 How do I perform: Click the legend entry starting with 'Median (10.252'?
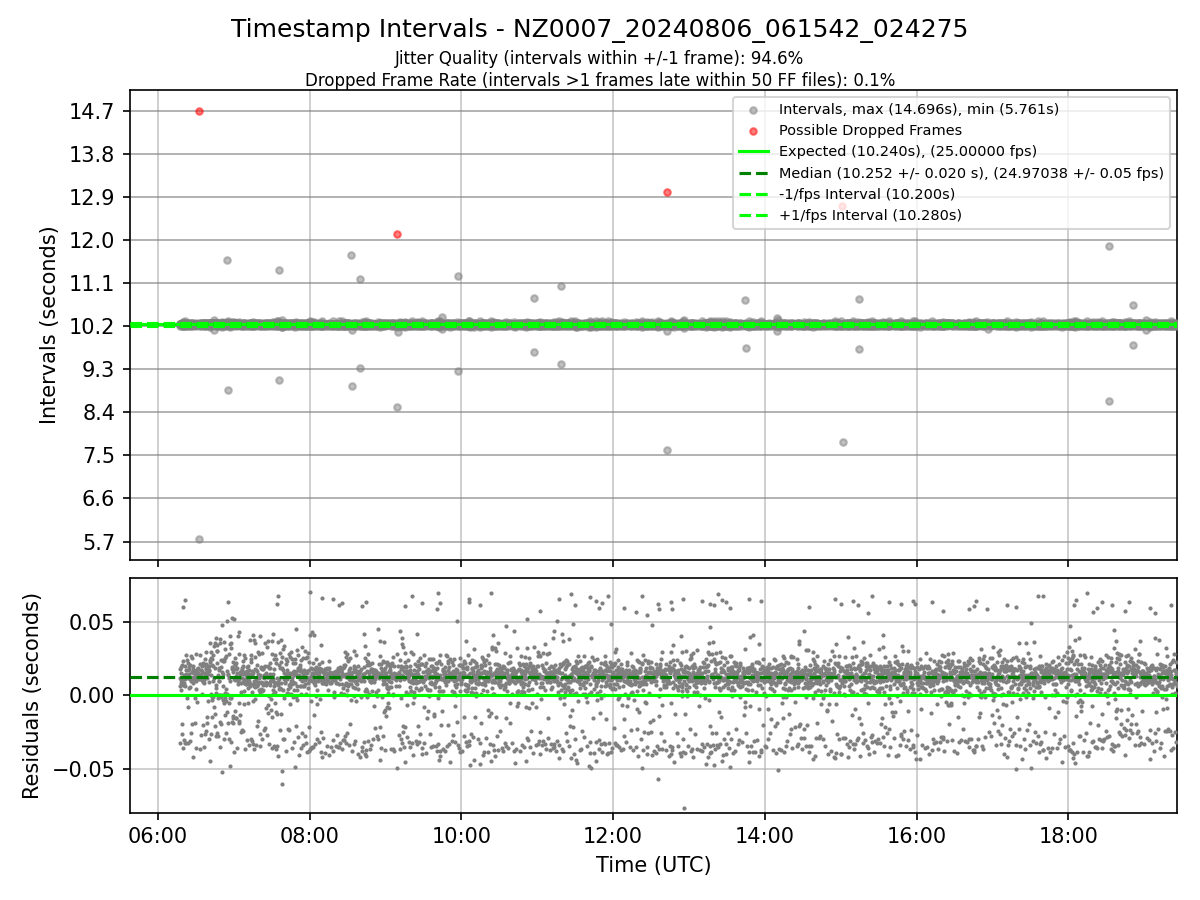971,172
